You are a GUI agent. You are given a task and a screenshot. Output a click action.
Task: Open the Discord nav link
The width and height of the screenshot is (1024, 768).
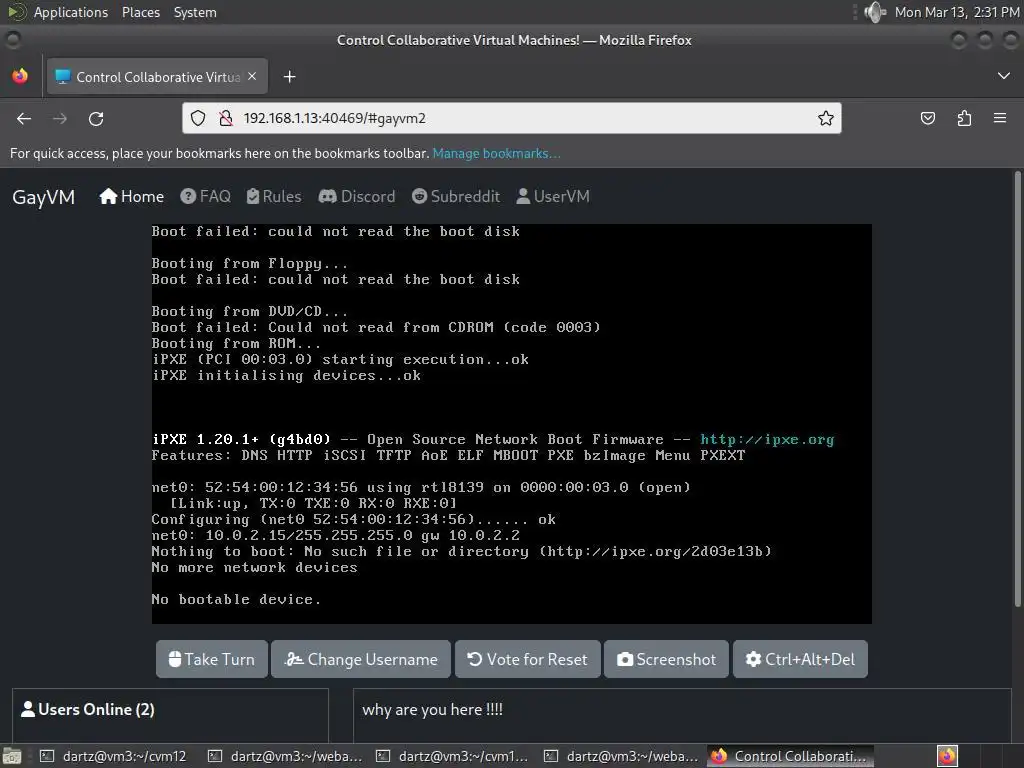tap(357, 197)
